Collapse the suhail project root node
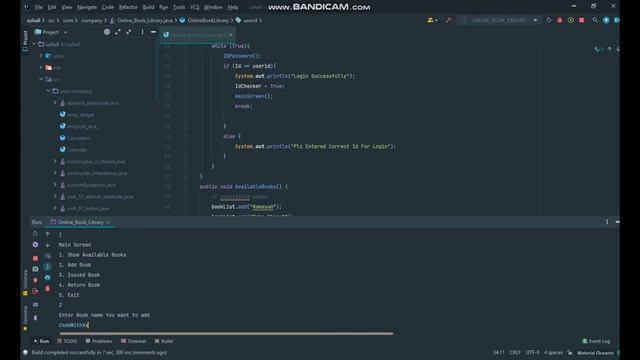Screen dimensions: 640x360 34,44
